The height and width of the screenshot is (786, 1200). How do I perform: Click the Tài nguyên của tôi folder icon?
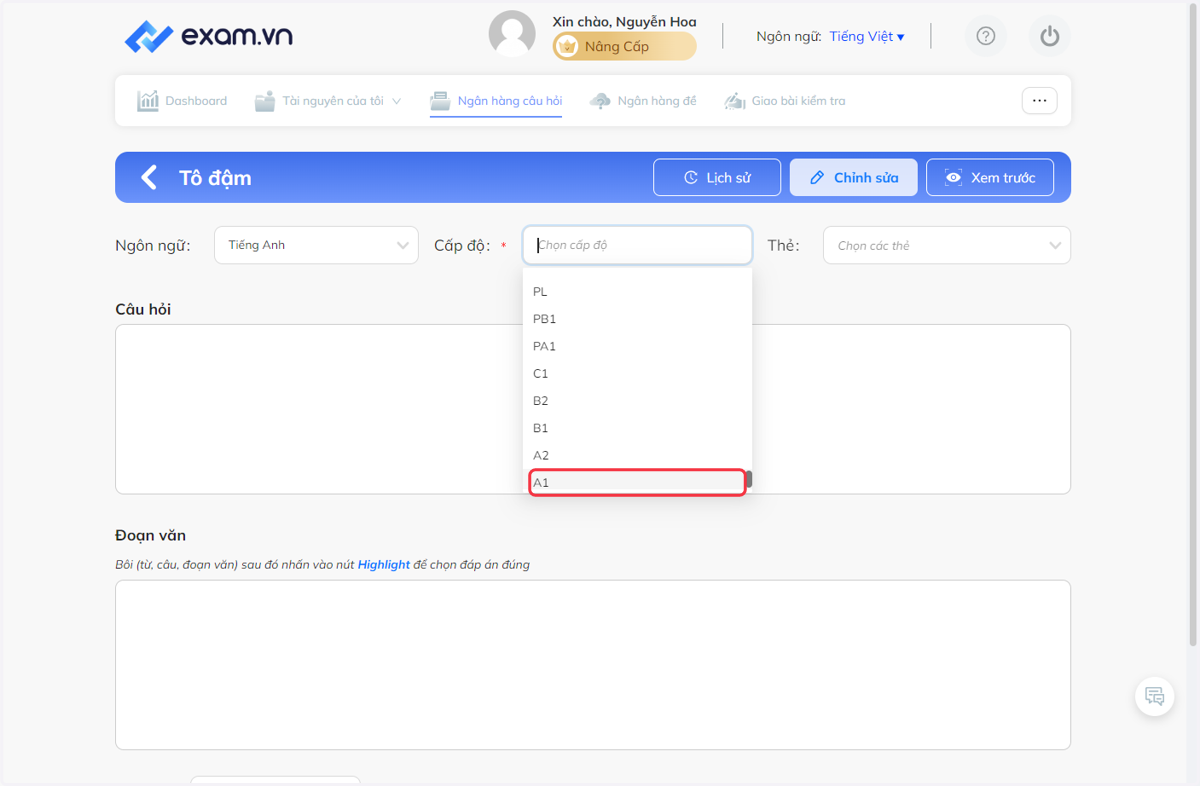point(265,101)
